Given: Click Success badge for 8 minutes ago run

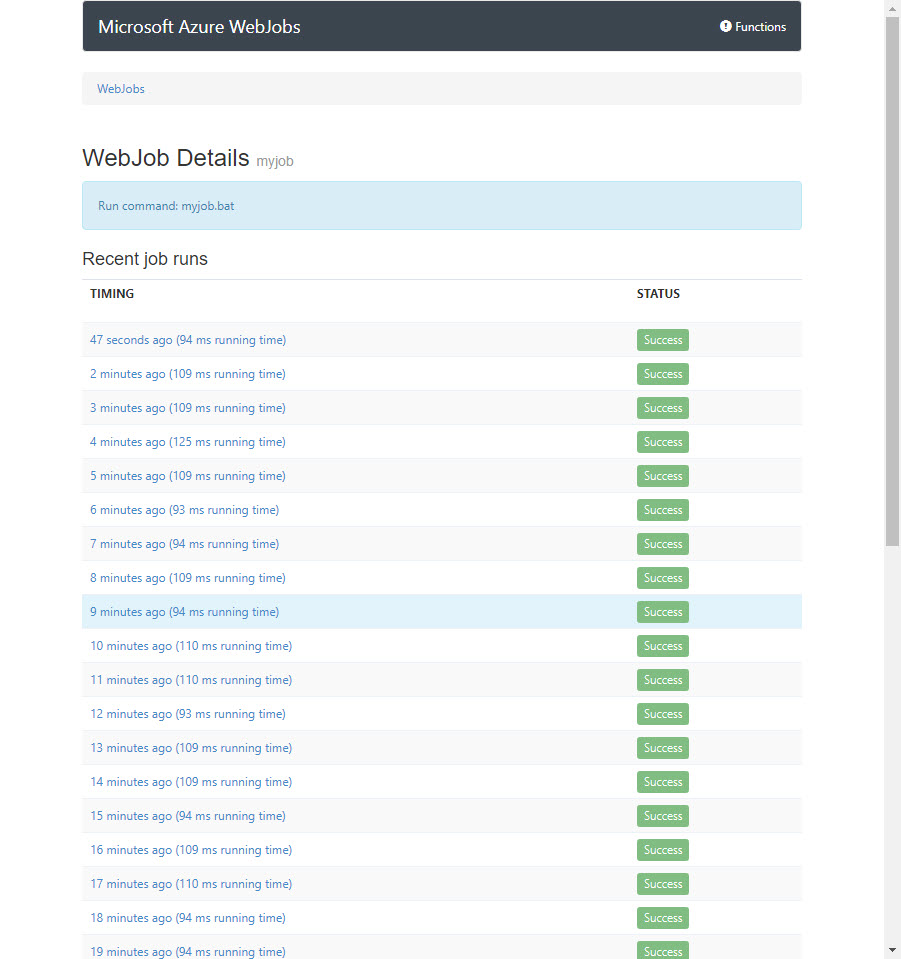Looking at the screenshot, I should pos(662,578).
